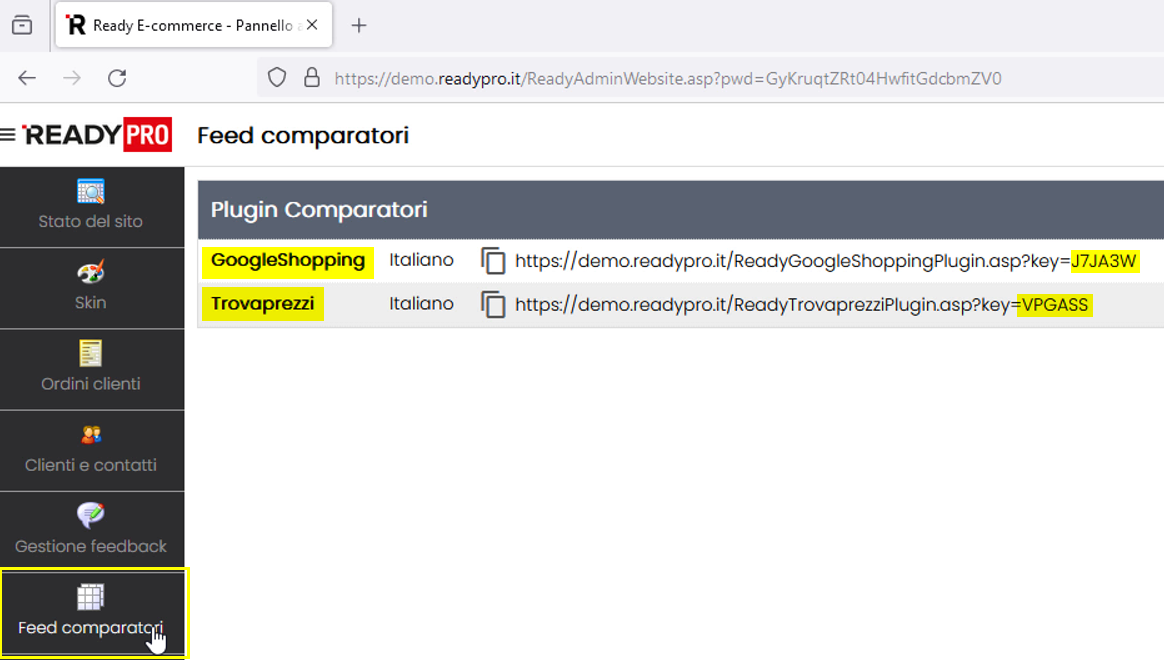
Task: Click the Trovaprezzi plugin name
Action: (263, 304)
